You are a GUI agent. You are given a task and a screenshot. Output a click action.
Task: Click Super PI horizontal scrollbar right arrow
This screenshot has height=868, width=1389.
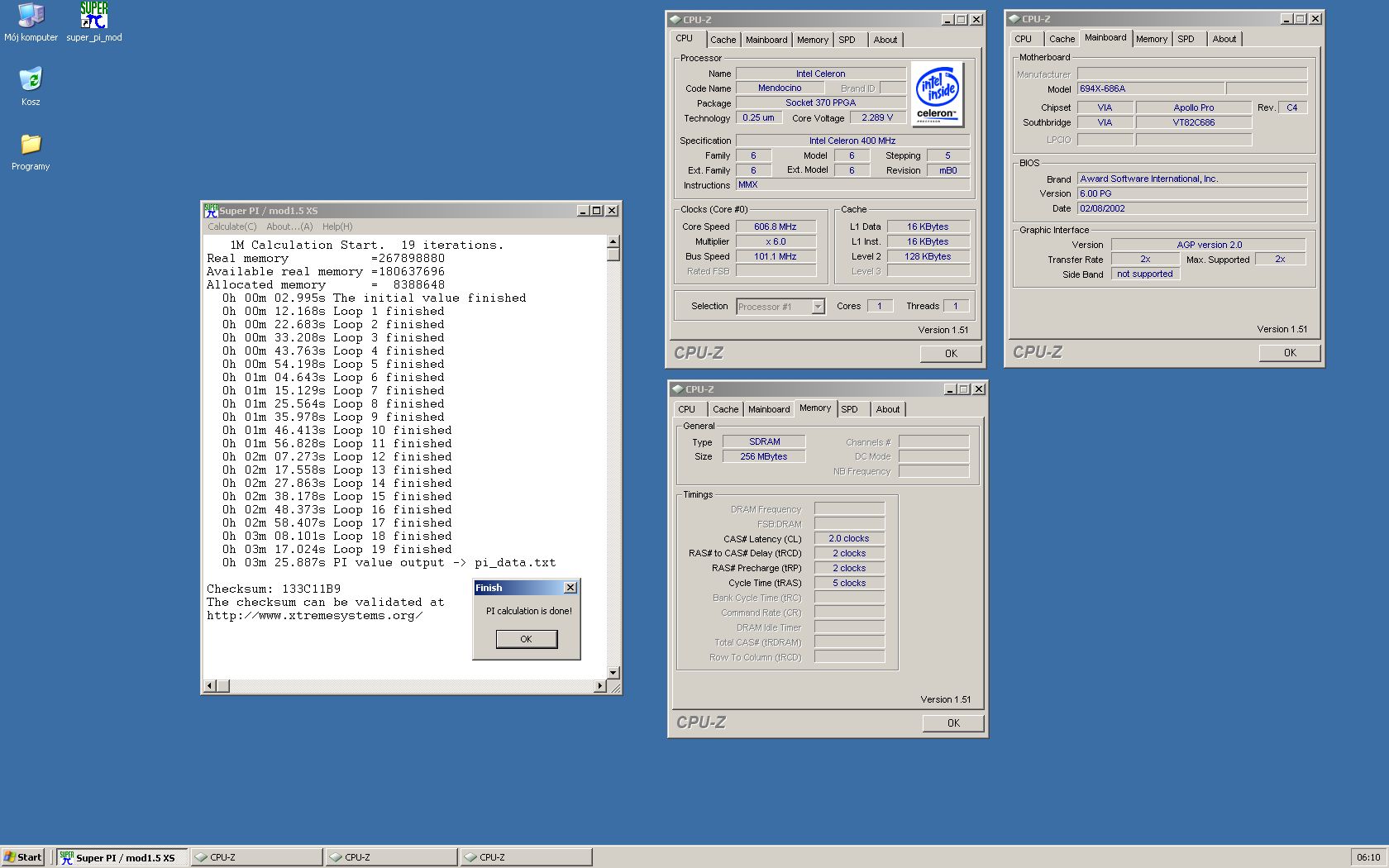point(600,686)
